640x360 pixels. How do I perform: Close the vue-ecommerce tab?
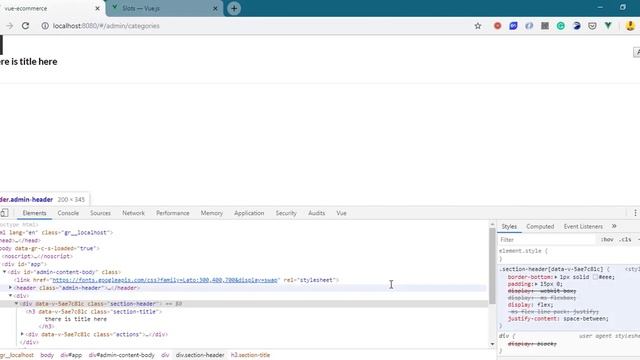(97, 8)
